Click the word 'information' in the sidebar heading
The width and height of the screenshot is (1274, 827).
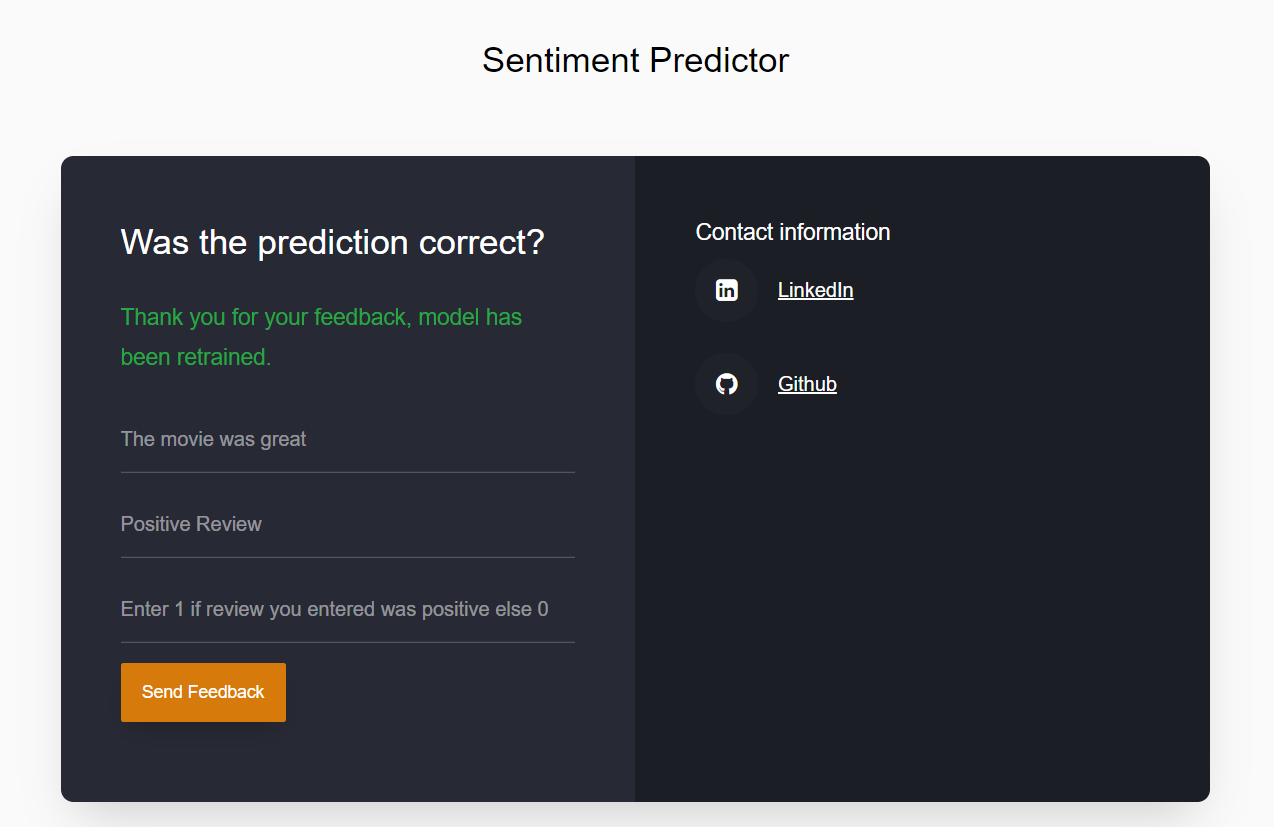click(835, 232)
